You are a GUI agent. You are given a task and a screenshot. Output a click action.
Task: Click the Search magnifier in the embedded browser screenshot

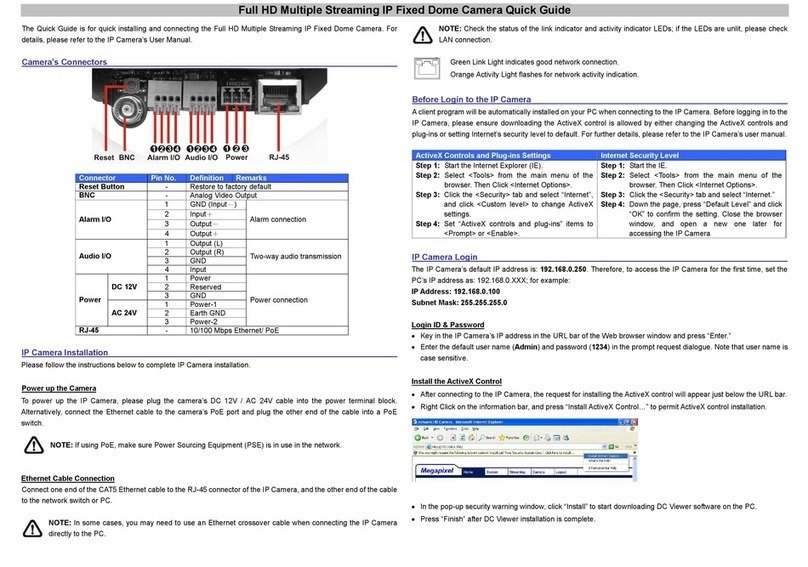click(x=481, y=438)
